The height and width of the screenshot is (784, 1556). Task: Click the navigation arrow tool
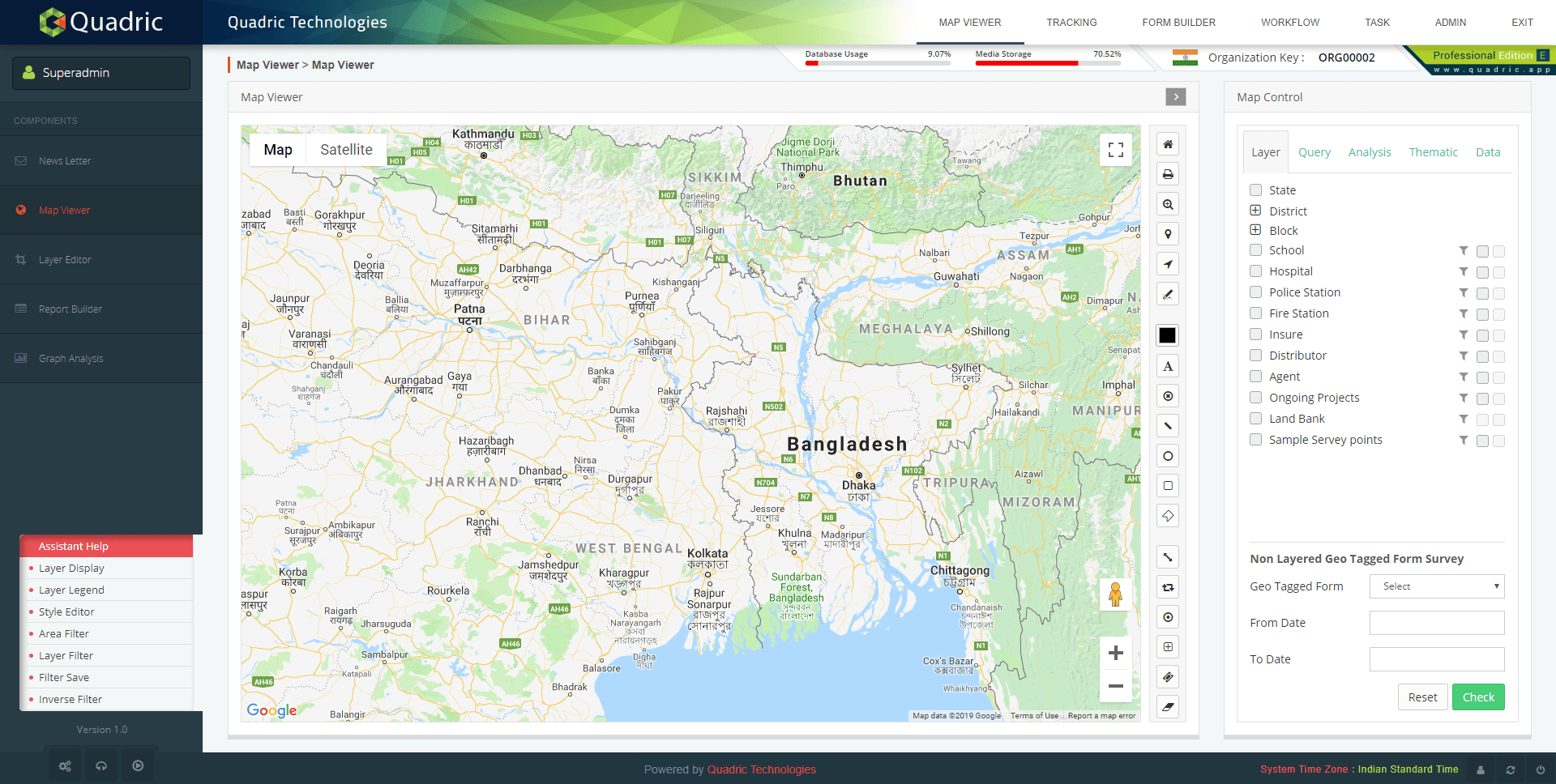(x=1168, y=264)
